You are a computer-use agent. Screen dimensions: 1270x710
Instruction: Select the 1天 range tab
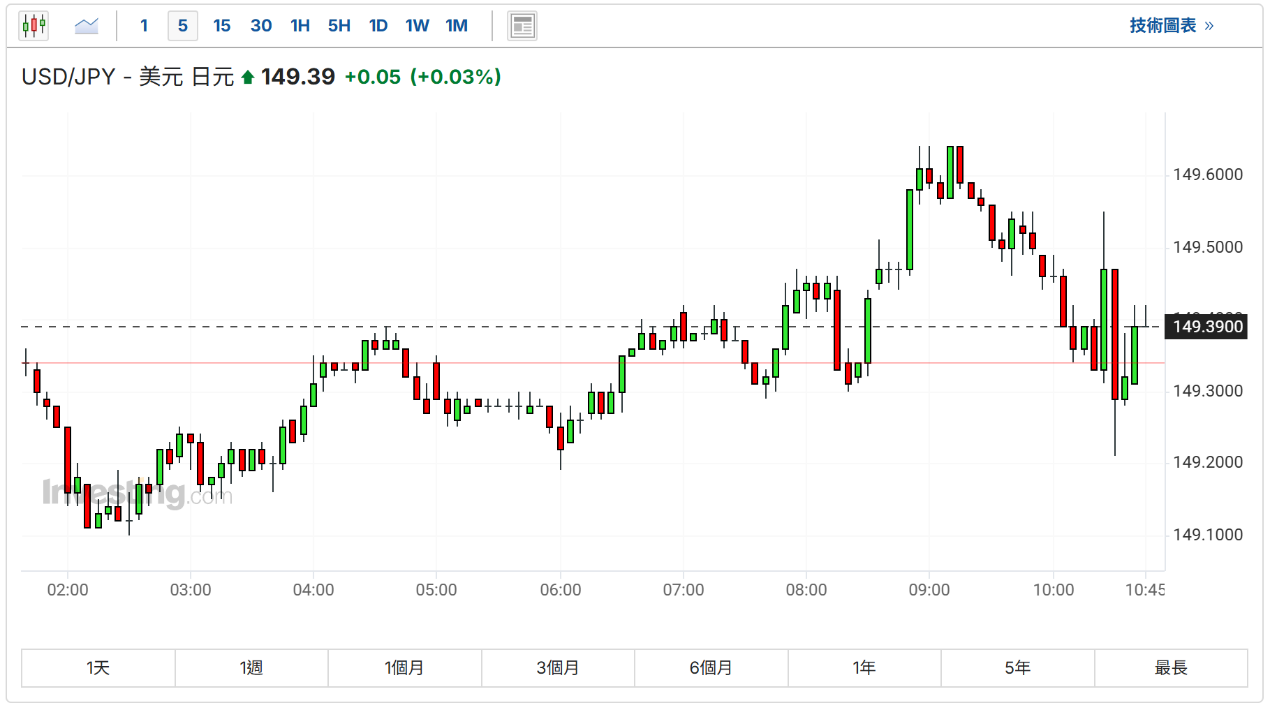pos(98,668)
